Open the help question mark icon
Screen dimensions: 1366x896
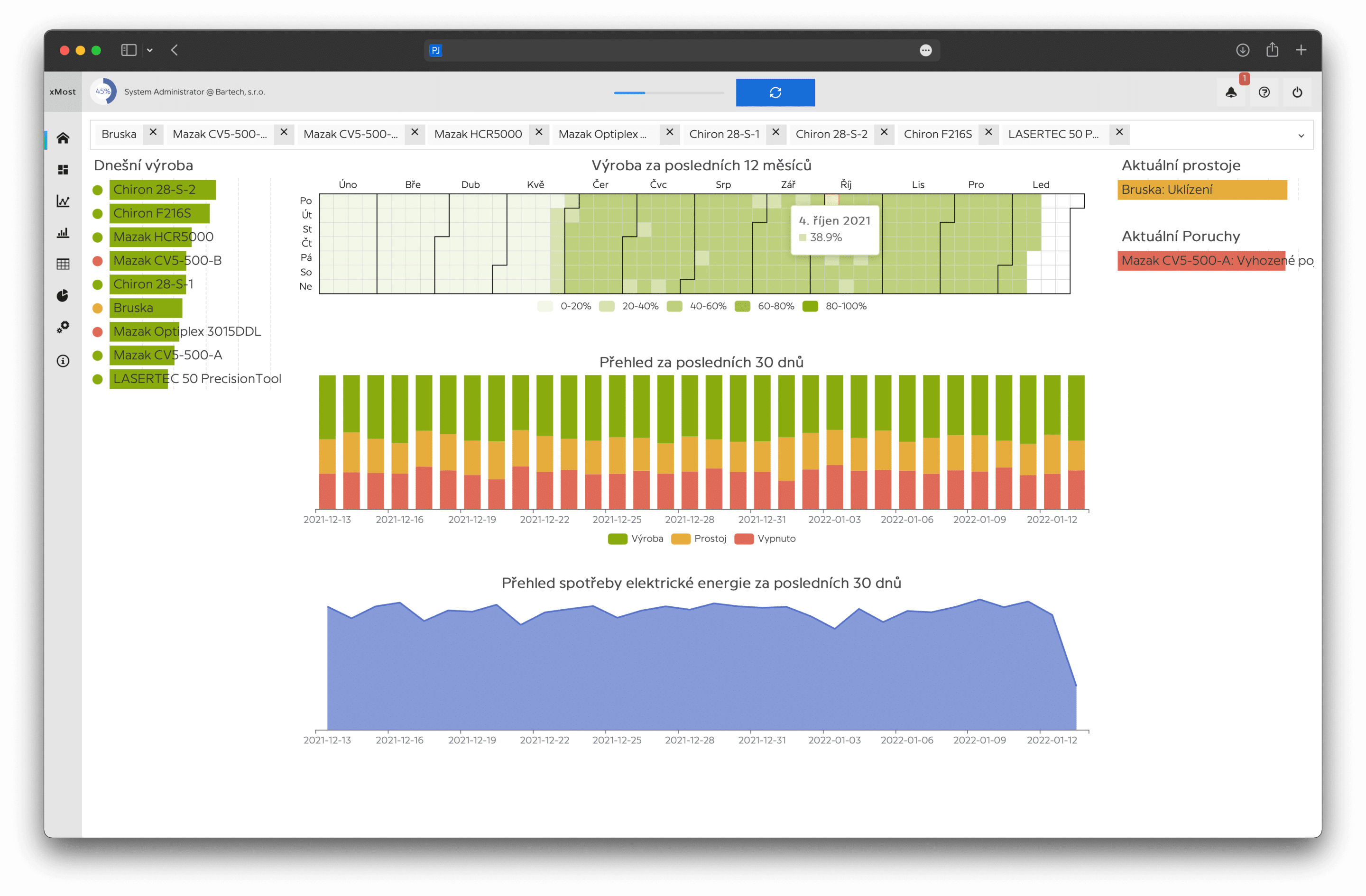[x=1264, y=92]
